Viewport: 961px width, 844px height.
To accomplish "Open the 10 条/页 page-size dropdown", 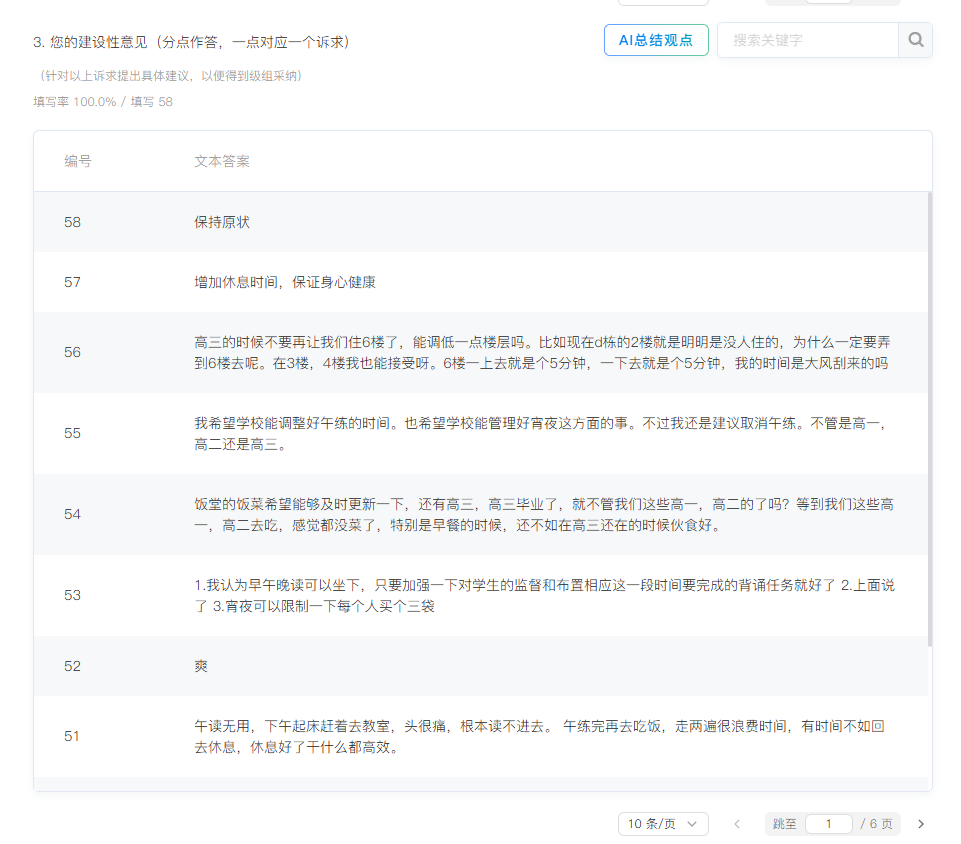I will 663,824.
